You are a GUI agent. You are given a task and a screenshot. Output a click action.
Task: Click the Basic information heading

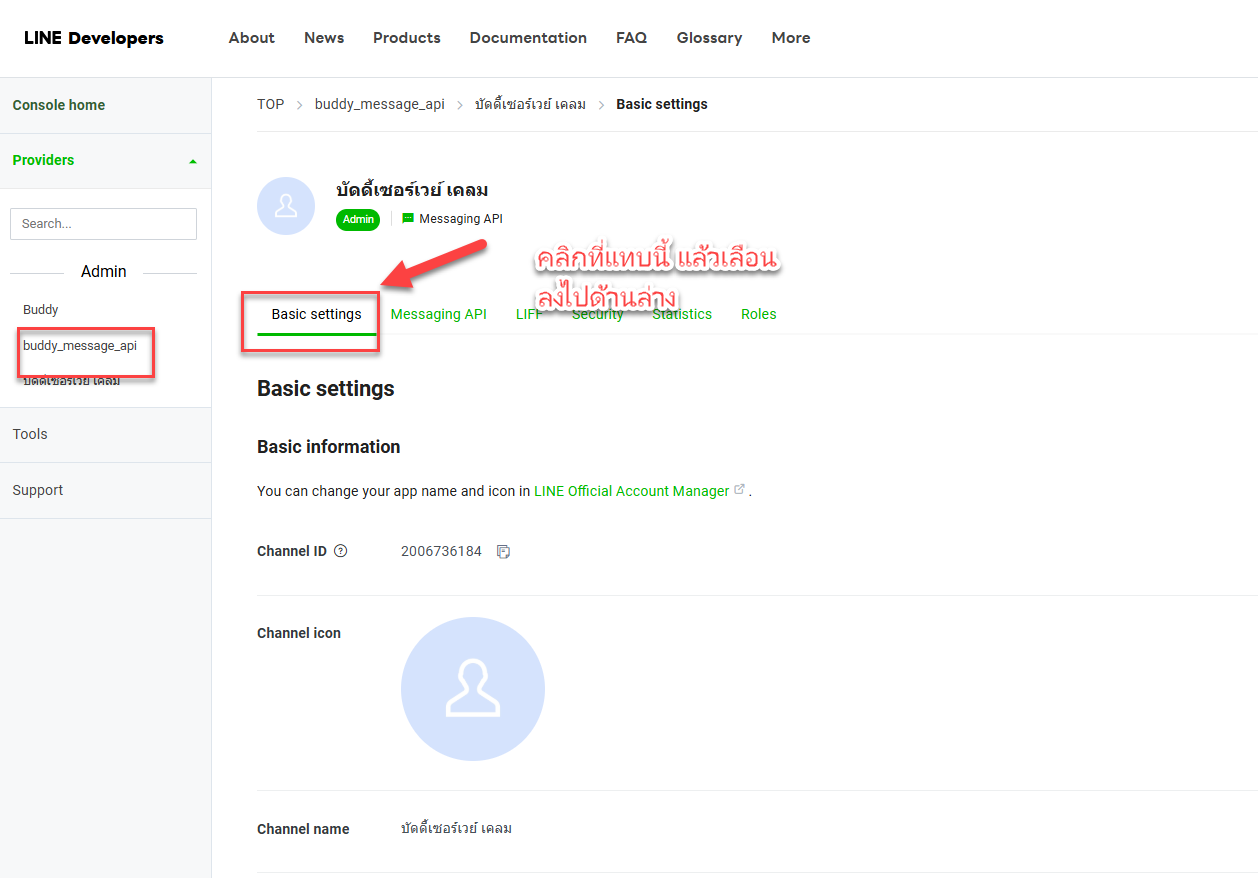[x=329, y=447]
